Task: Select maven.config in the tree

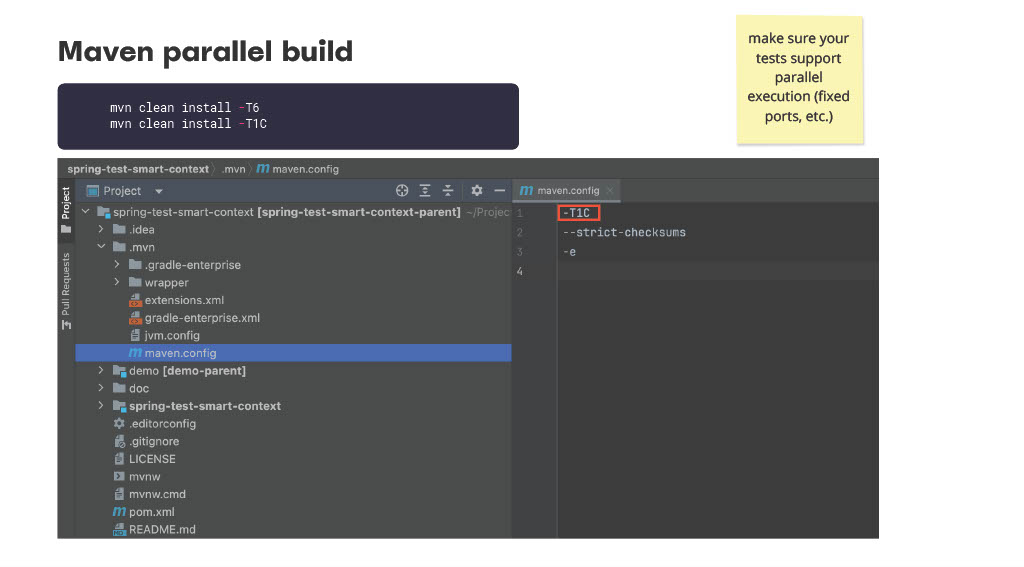Action: tap(293, 353)
